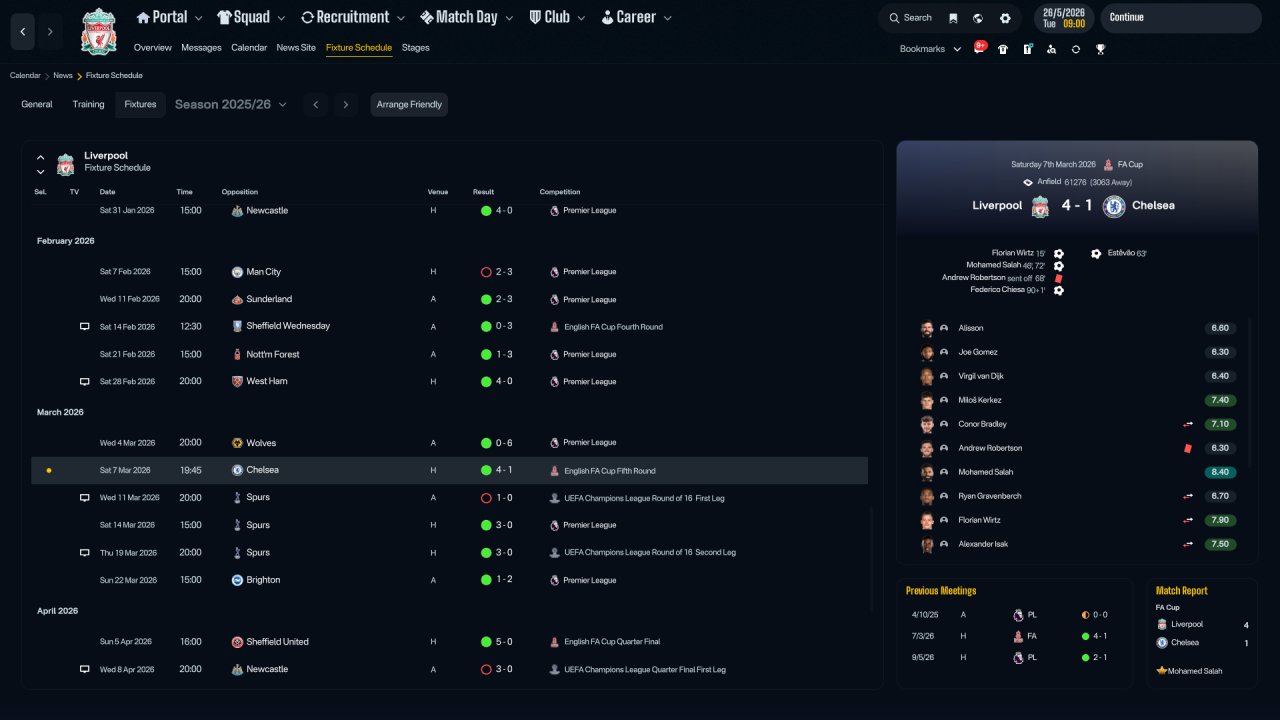Switch to the Overview tab
The image size is (1280, 720).
pyautogui.click(x=153, y=48)
